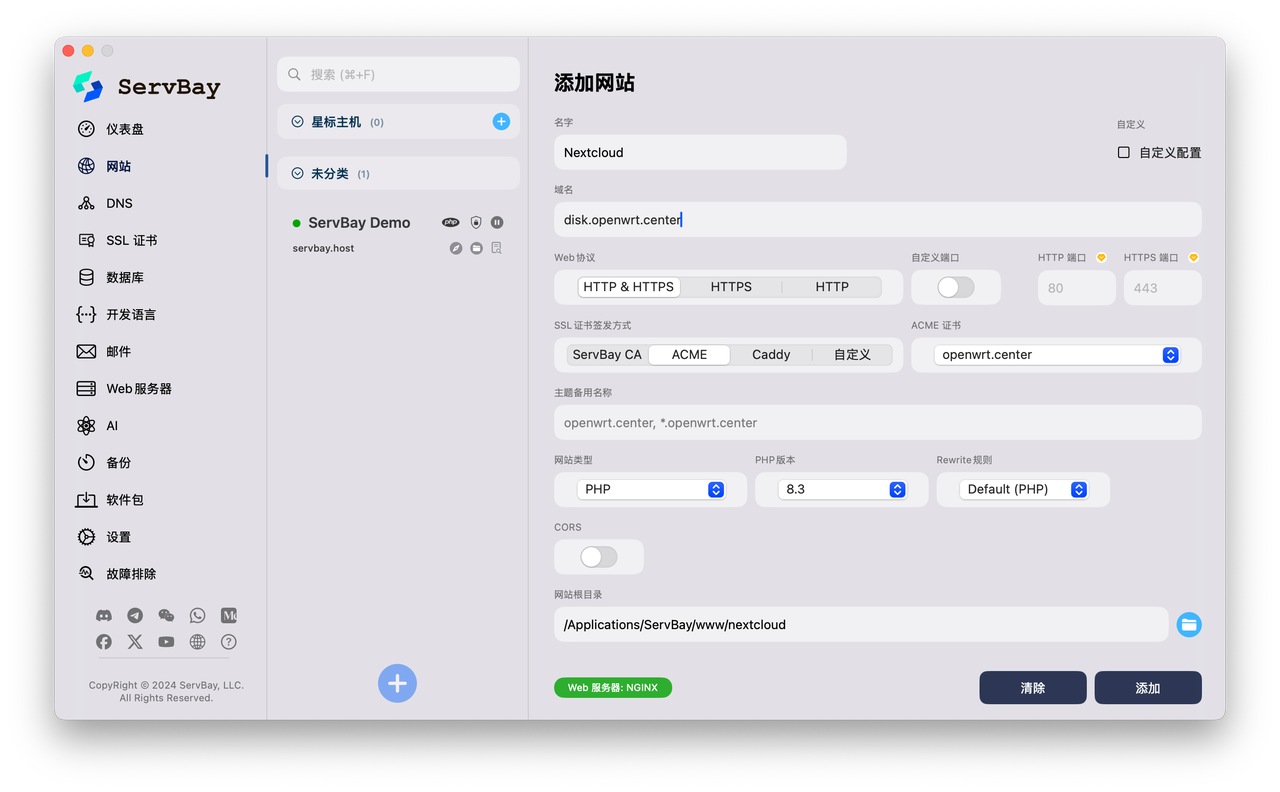Open SSL 证书 in the sidebar
The height and width of the screenshot is (792, 1280).
click(x=118, y=240)
